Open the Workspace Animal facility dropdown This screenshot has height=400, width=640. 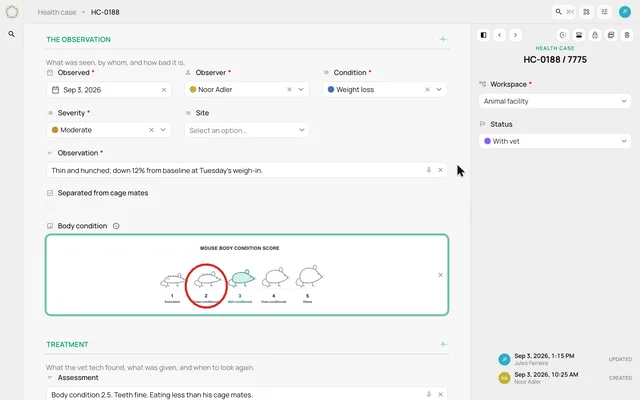pos(555,101)
